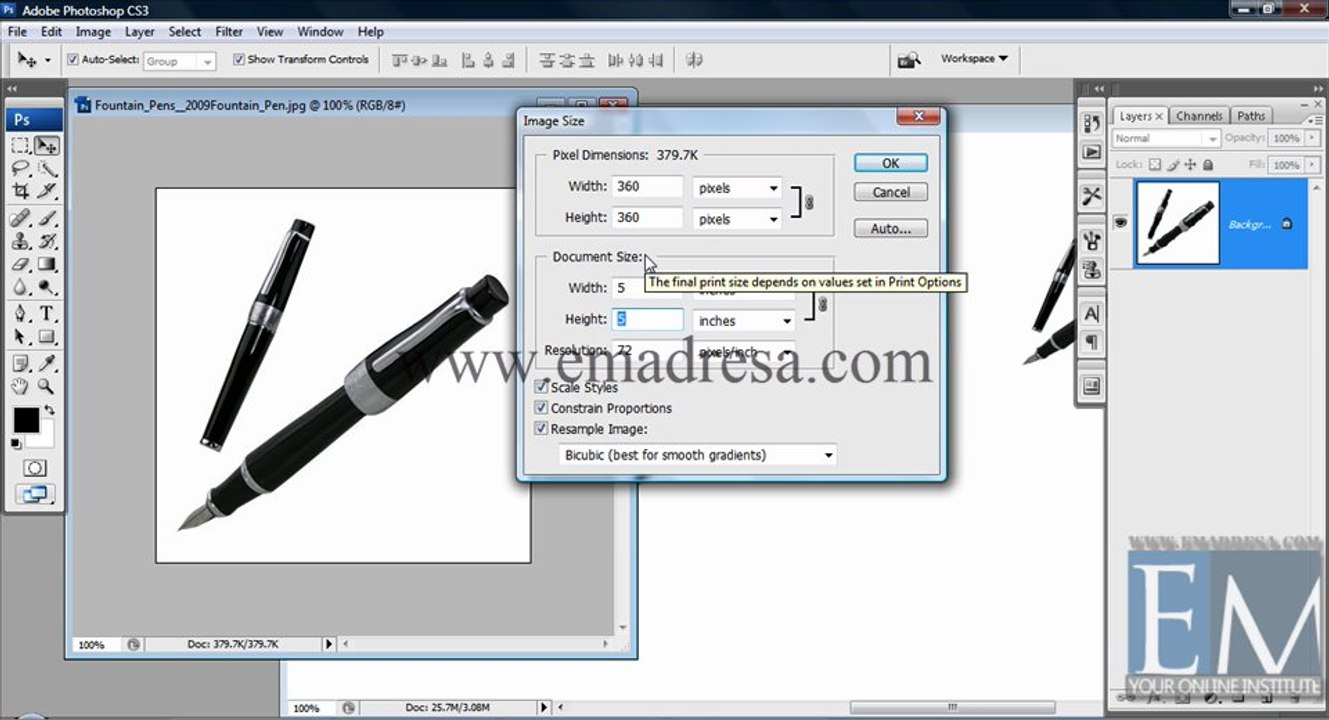Click the Go to Bridge icon
The height and width of the screenshot is (720, 1329).
coord(908,60)
